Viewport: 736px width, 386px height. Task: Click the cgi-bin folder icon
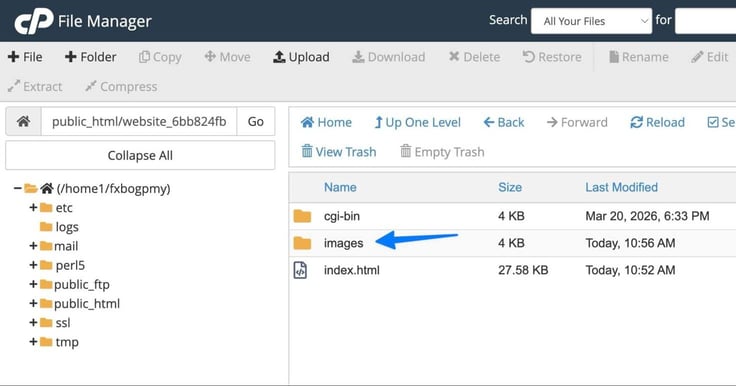302,216
